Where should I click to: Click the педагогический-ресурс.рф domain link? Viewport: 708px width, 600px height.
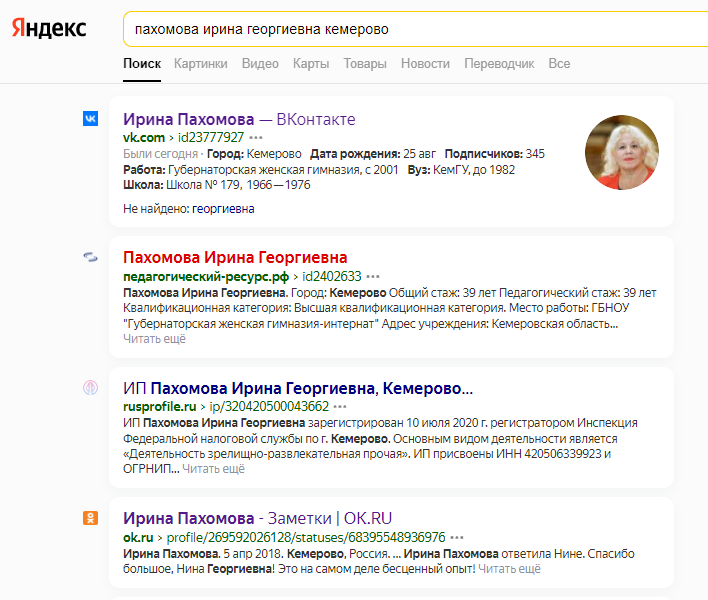[x=206, y=276]
